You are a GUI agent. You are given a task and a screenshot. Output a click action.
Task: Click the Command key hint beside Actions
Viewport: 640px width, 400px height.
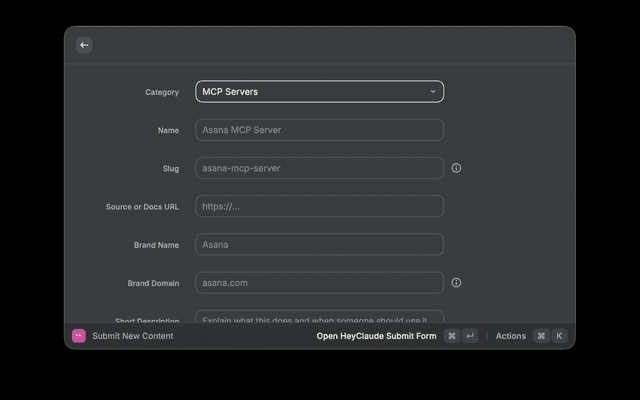point(541,336)
